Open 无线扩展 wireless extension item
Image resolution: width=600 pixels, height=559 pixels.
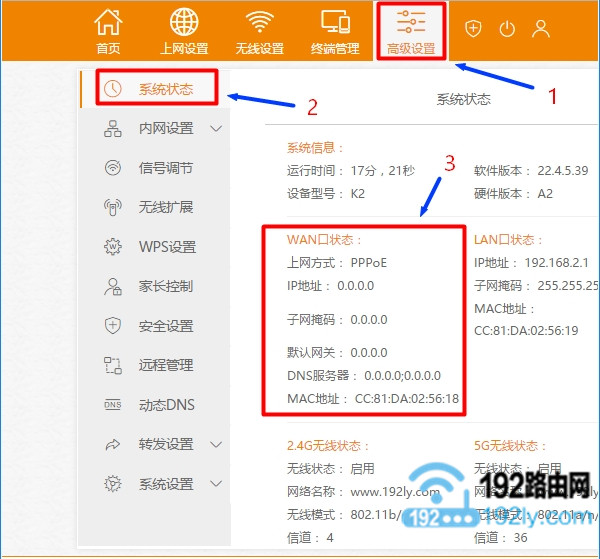(x=165, y=208)
